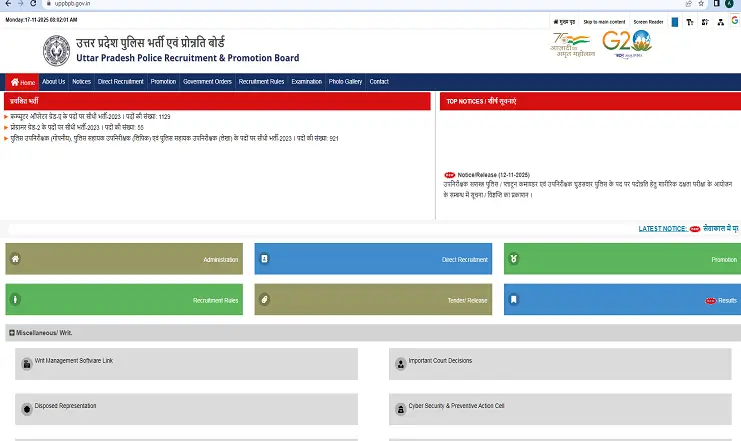This screenshot has width=741, height=441.
Task: Open the Administration tile
Action: pos(124,259)
